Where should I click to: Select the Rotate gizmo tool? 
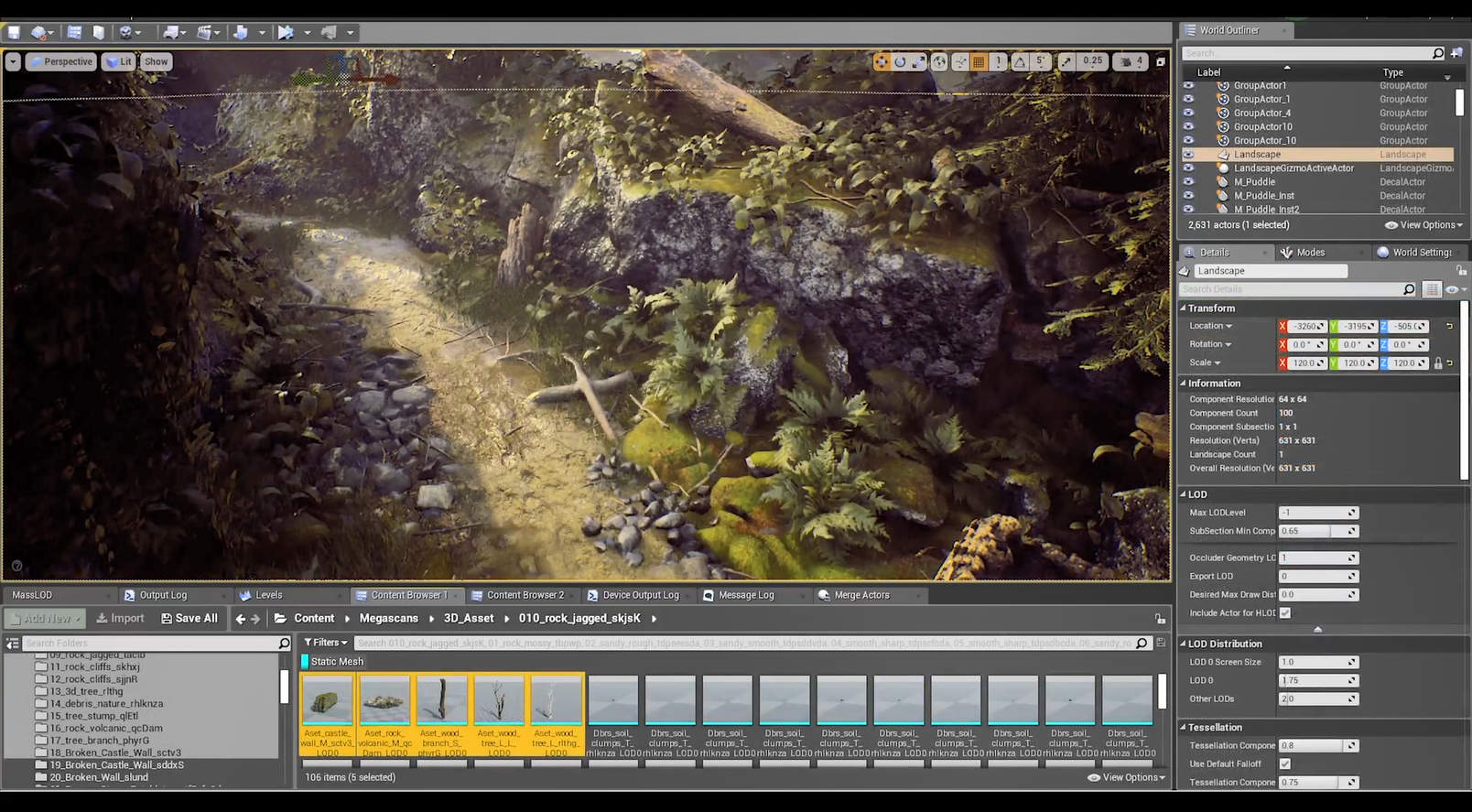(900, 61)
